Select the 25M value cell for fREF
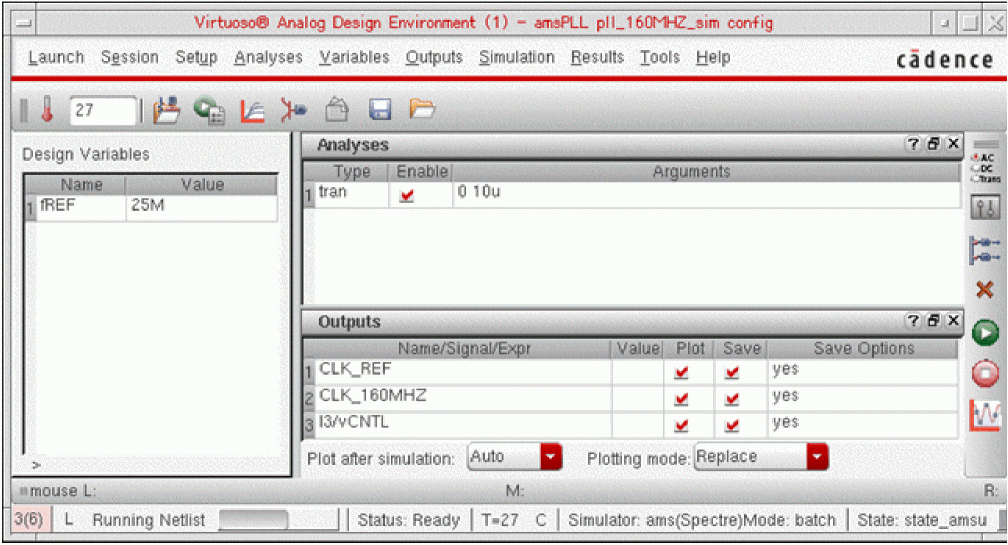This screenshot has width=1008, height=545. pos(202,207)
